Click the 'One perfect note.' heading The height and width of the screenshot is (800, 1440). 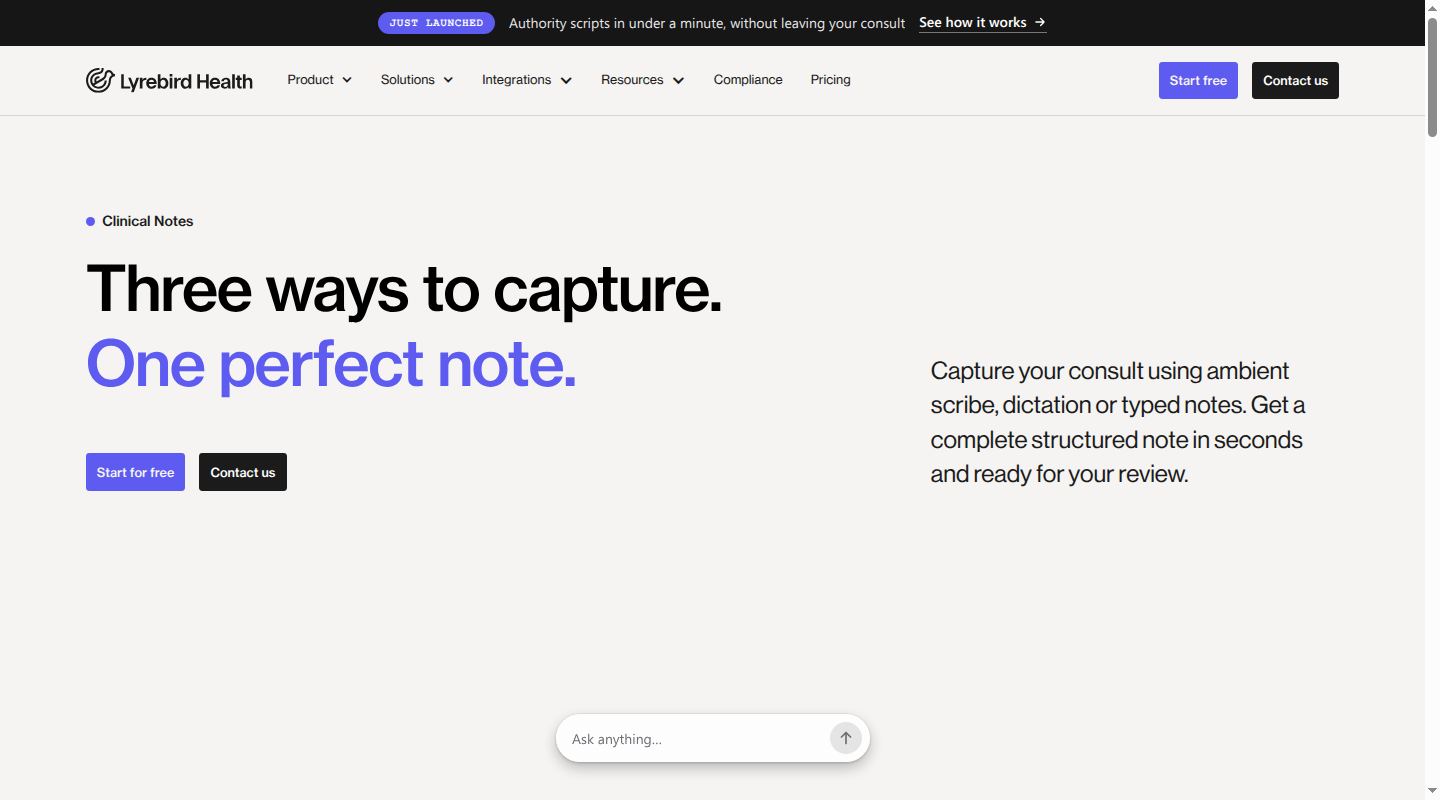(x=331, y=364)
